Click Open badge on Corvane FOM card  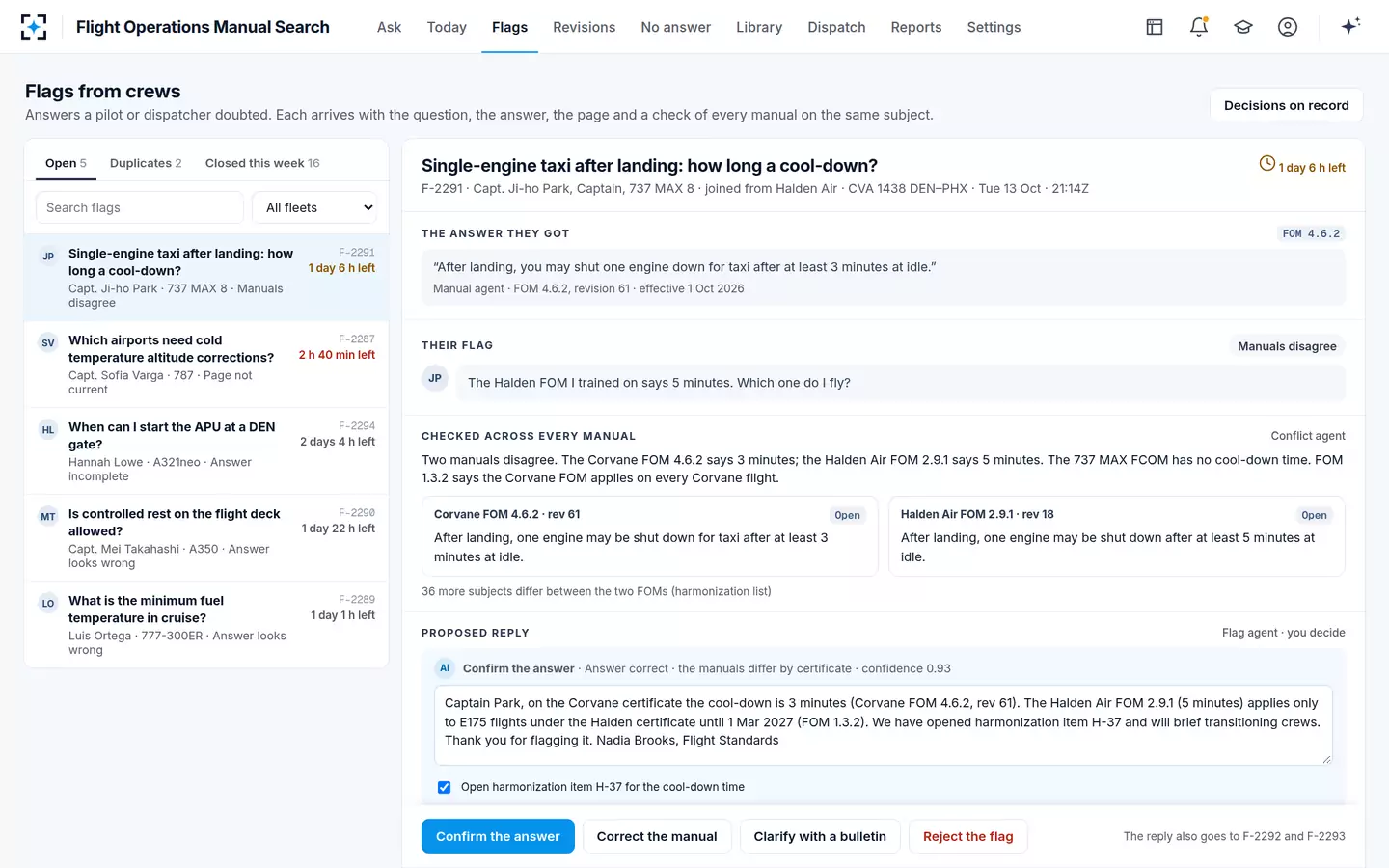[847, 515]
